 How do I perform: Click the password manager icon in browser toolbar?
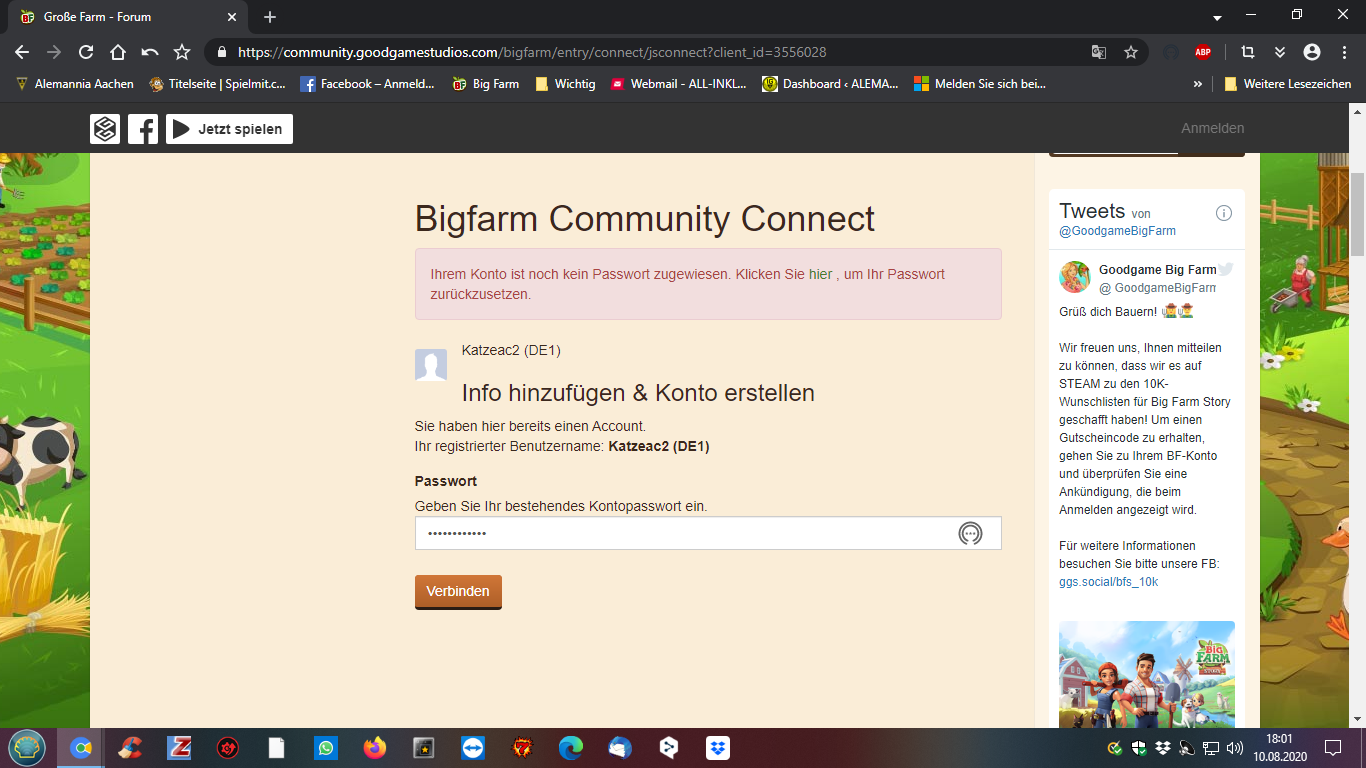tap(1171, 52)
